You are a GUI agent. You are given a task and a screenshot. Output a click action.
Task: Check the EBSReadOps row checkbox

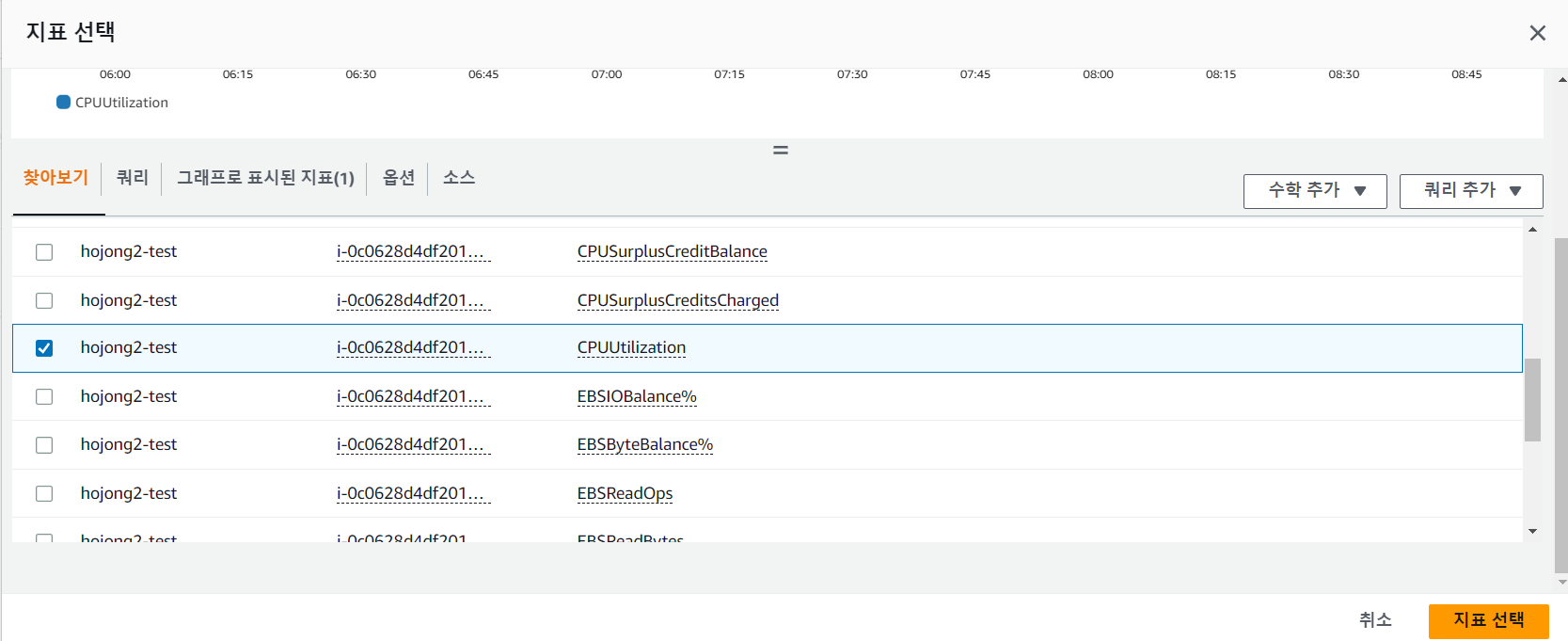coord(44,493)
